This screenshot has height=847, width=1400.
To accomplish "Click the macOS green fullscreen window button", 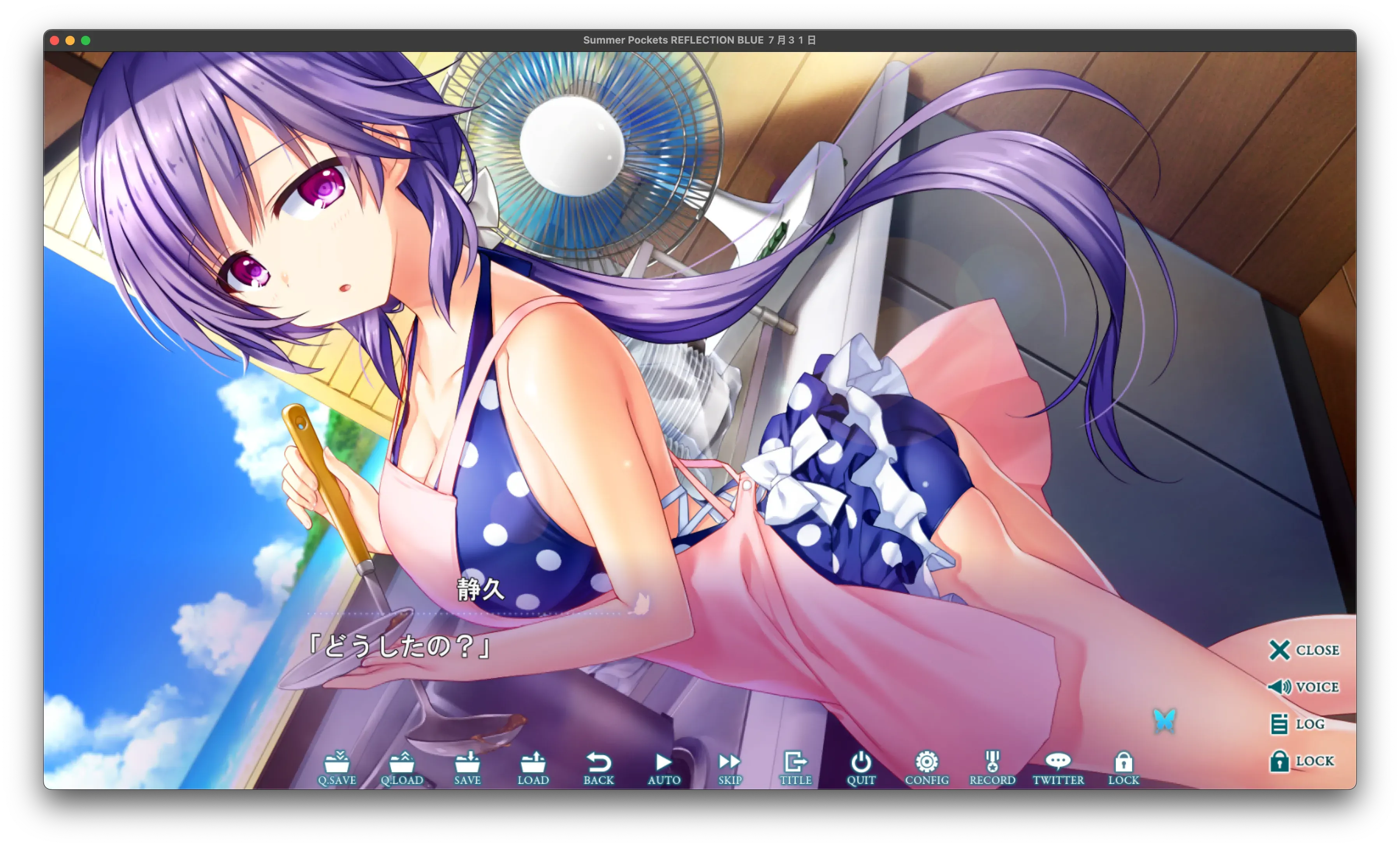I will coord(86,40).
